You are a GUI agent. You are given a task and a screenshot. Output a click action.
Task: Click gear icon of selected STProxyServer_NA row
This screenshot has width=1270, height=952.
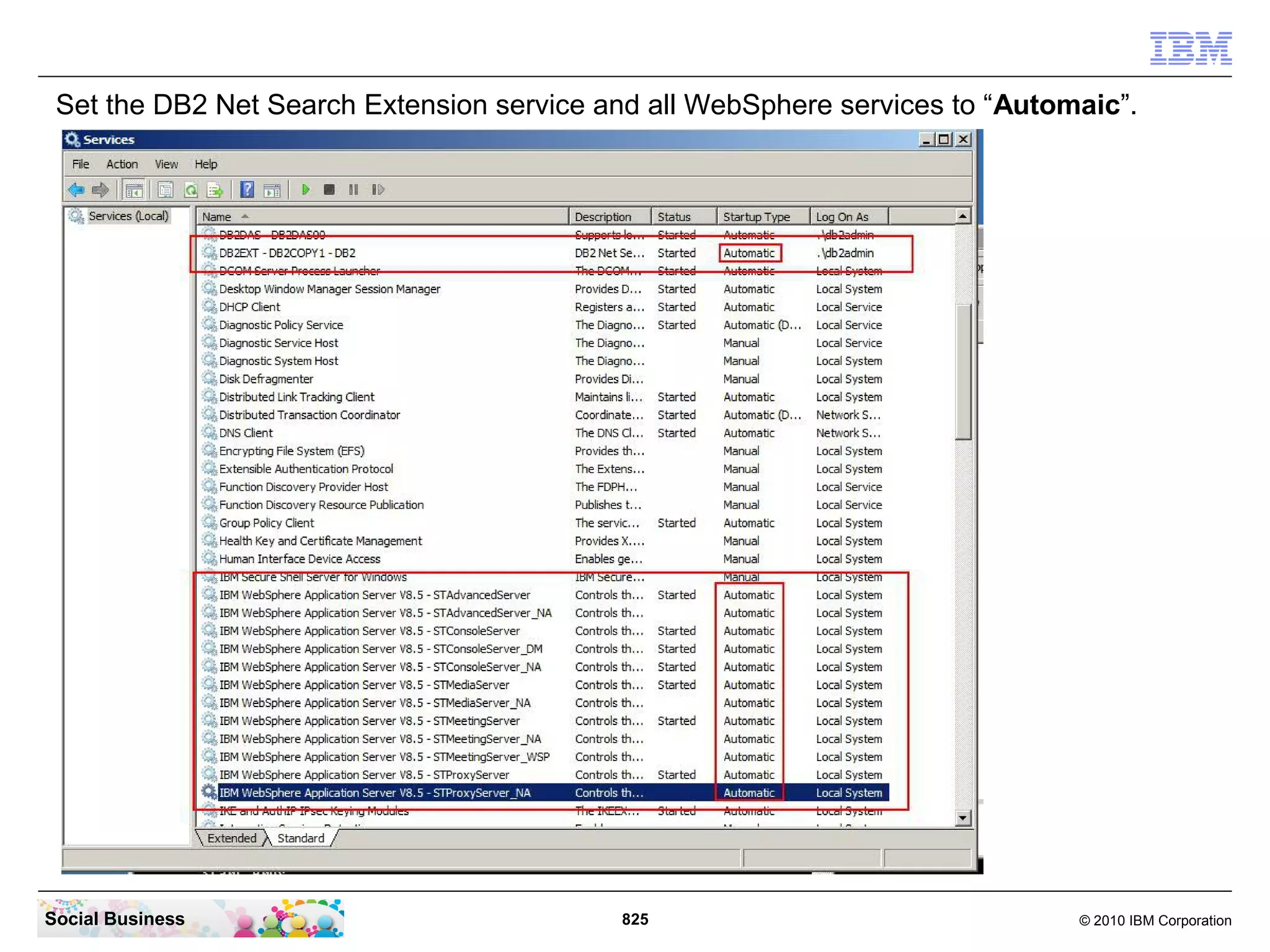[x=210, y=791]
